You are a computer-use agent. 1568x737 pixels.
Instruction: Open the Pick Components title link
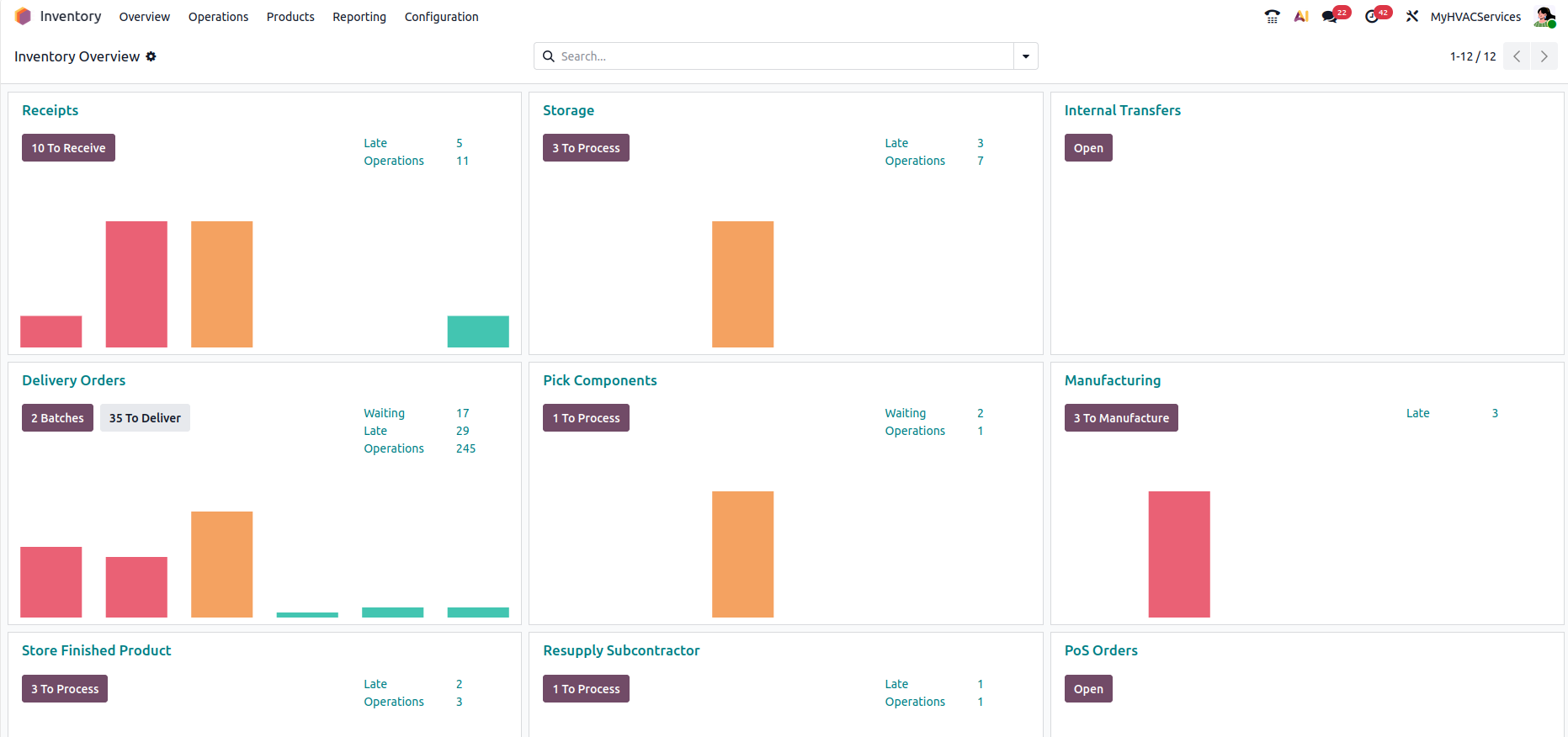[600, 380]
